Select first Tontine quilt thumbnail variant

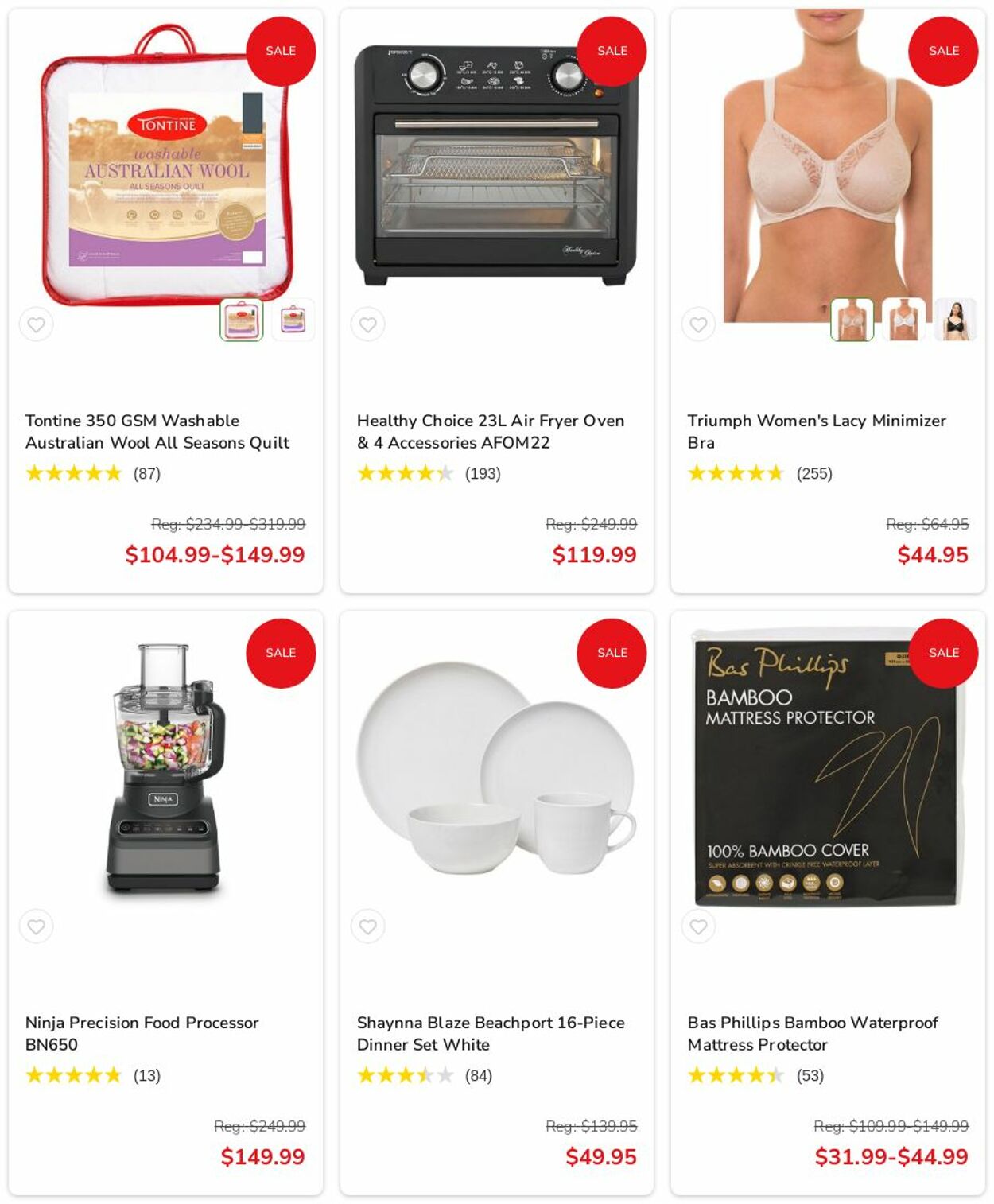242,320
